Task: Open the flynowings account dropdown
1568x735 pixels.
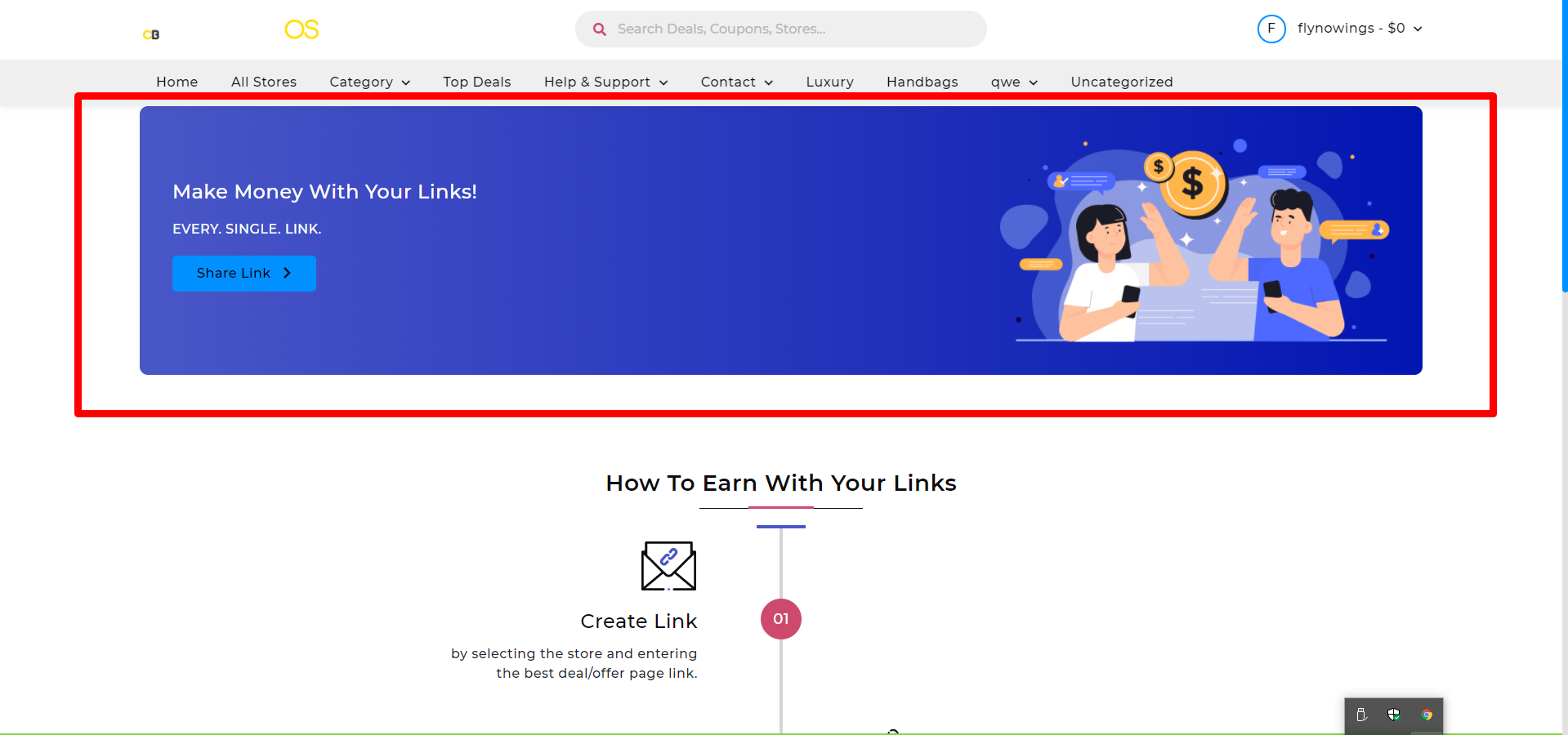Action: 1360,29
